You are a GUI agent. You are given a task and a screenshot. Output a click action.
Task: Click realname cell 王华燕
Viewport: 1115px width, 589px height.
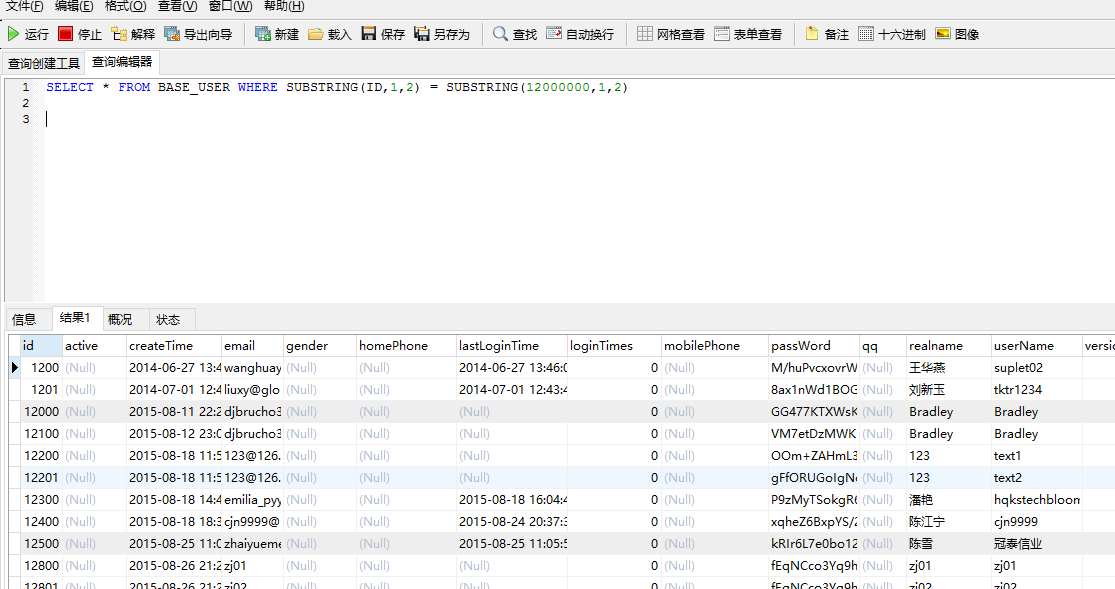click(949, 368)
